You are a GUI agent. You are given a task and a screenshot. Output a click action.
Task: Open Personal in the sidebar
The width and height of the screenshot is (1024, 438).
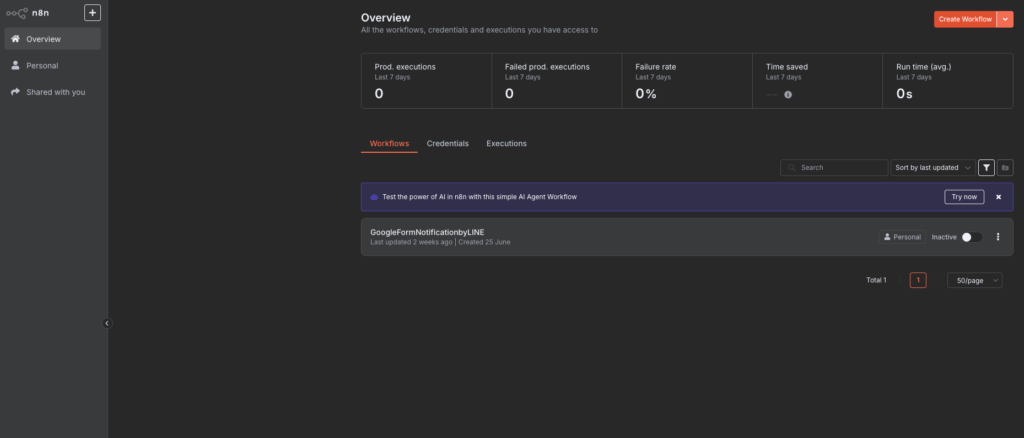(42, 65)
